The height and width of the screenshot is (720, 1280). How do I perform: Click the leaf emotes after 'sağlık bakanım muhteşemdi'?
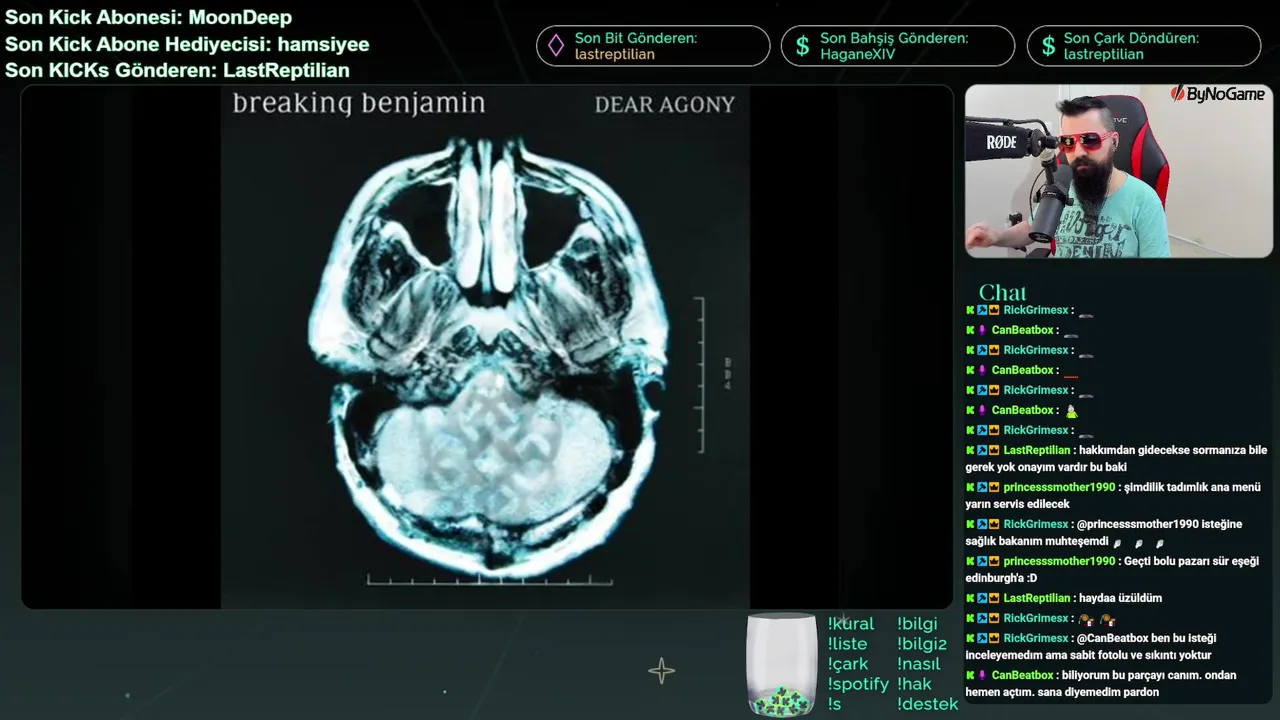pos(1138,543)
